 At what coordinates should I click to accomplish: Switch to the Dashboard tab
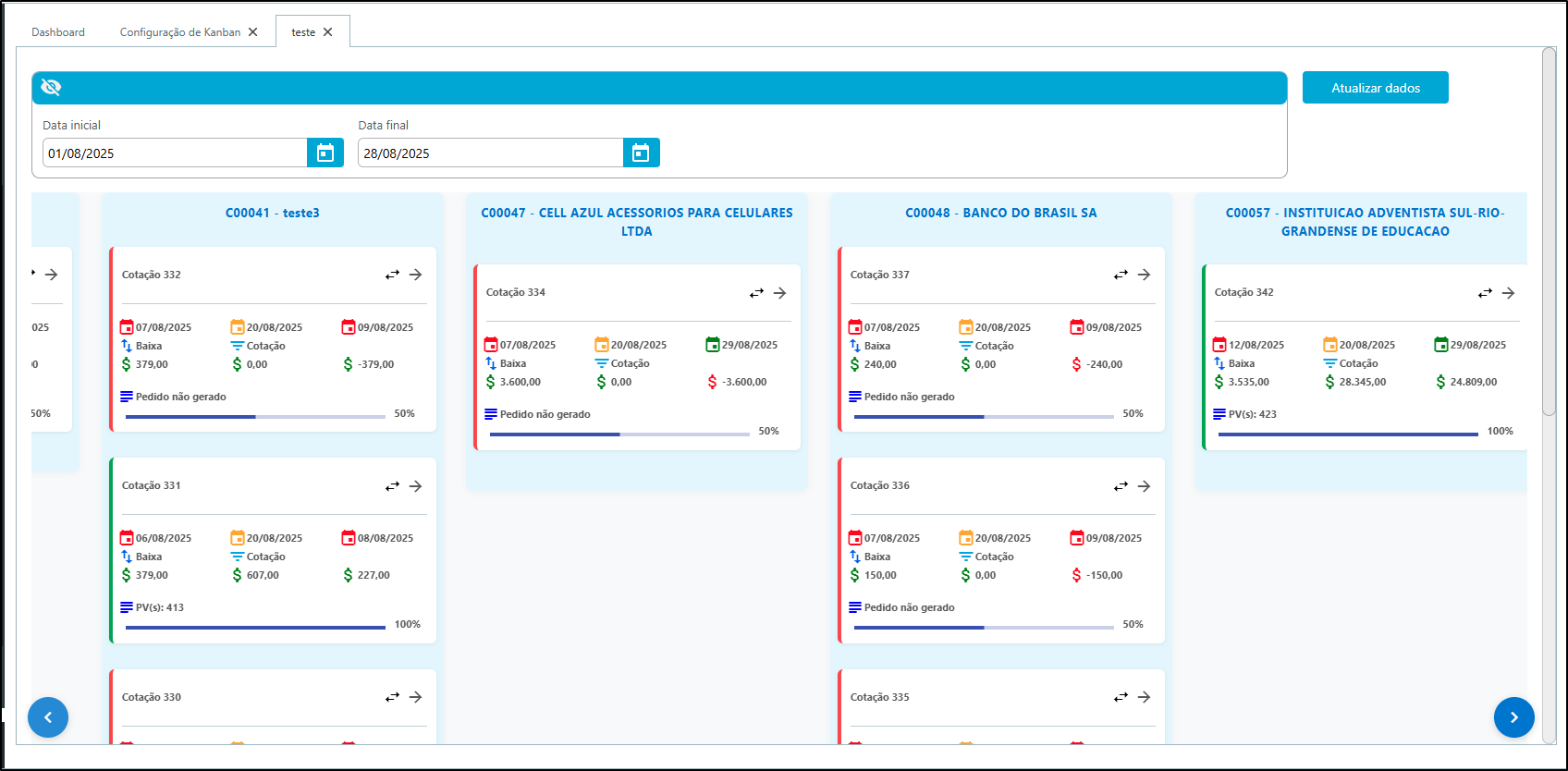(x=58, y=32)
